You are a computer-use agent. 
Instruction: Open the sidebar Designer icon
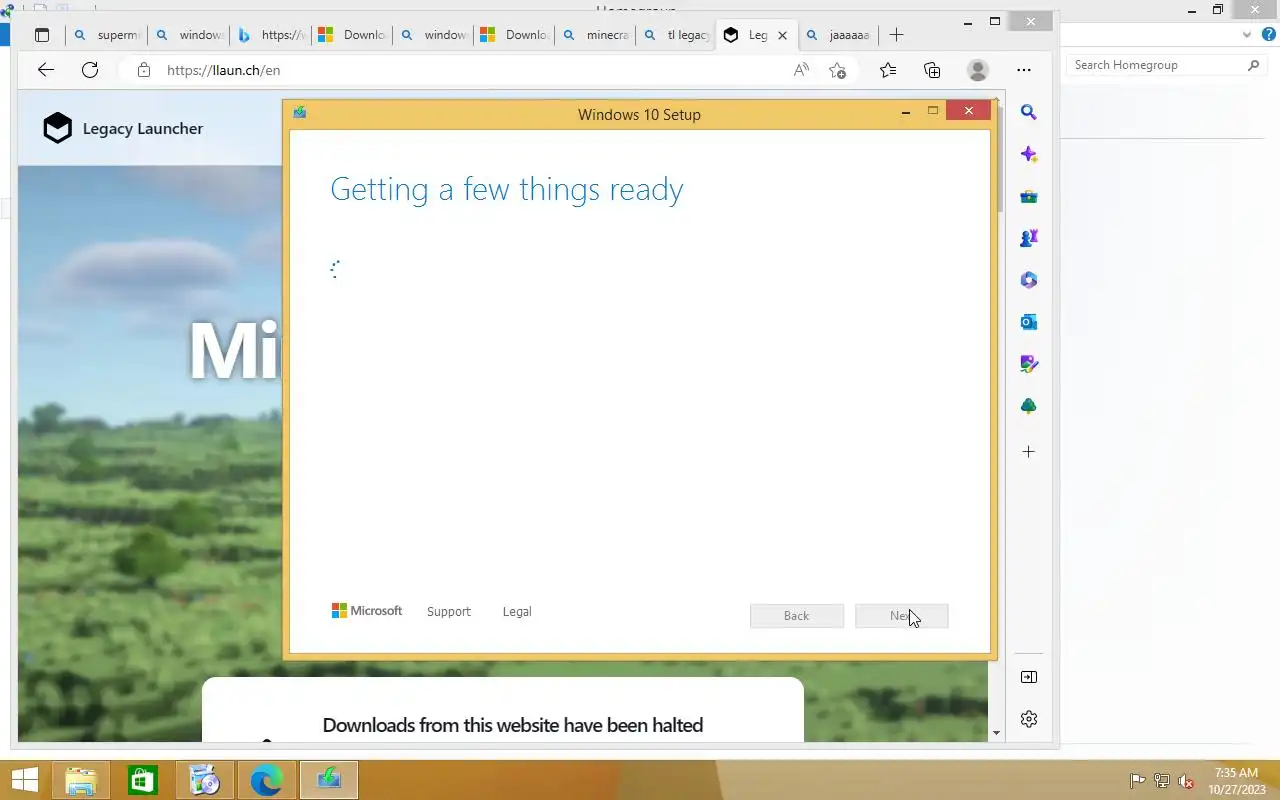click(x=1028, y=364)
